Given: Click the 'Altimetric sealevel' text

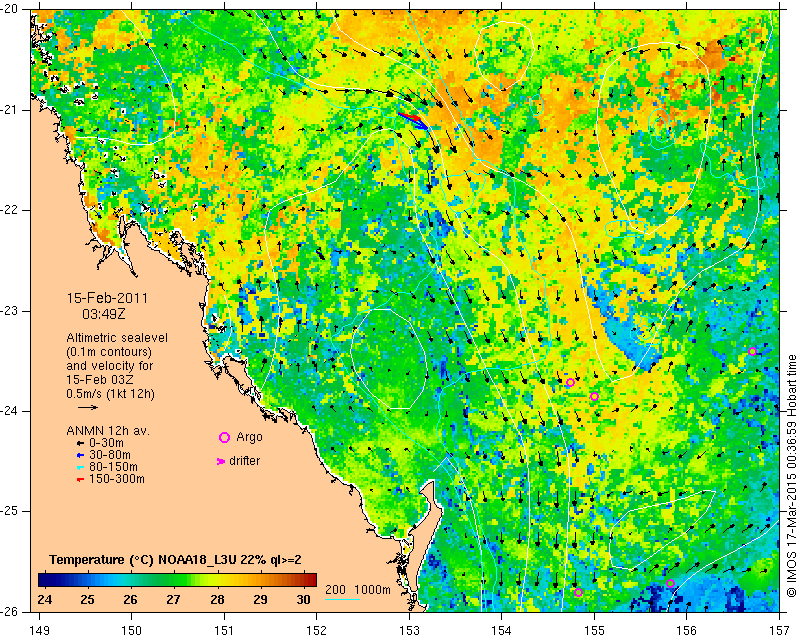Looking at the screenshot, I should 117,338.
